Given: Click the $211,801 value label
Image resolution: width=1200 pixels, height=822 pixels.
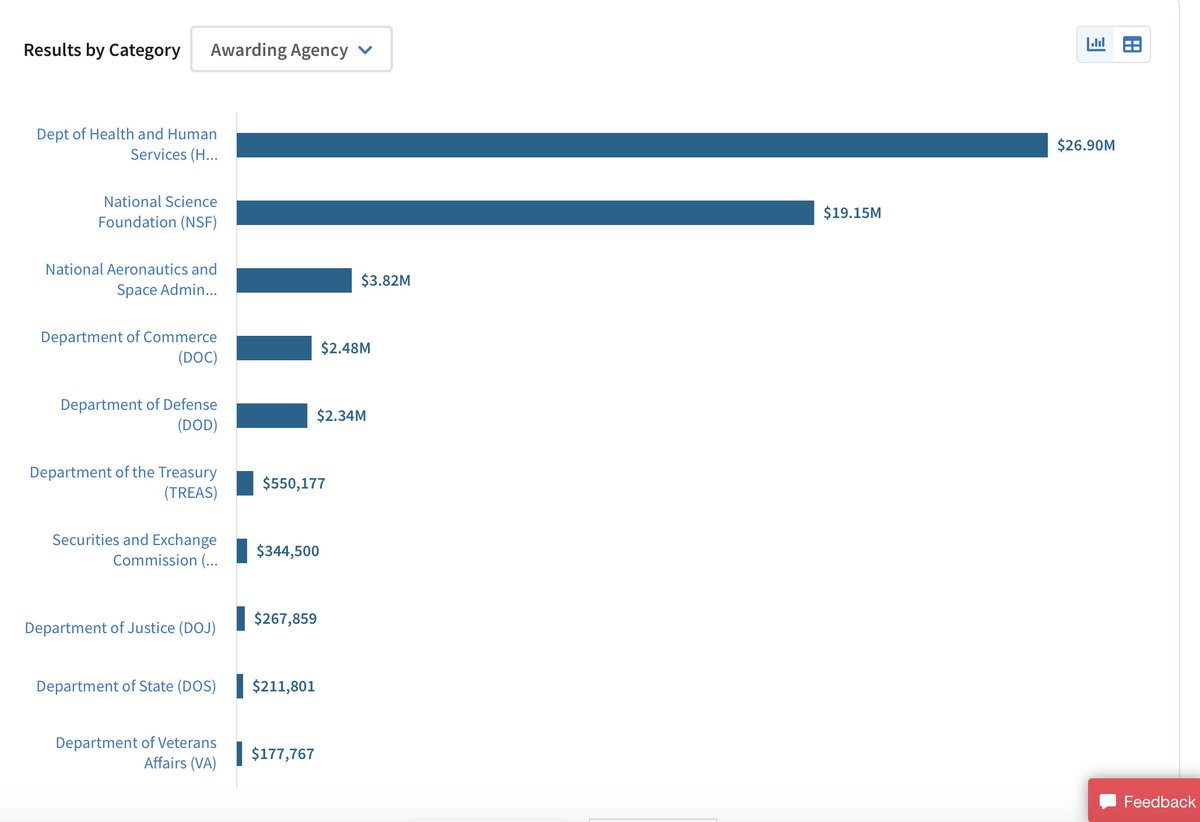Looking at the screenshot, I should pyautogui.click(x=284, y=687).
